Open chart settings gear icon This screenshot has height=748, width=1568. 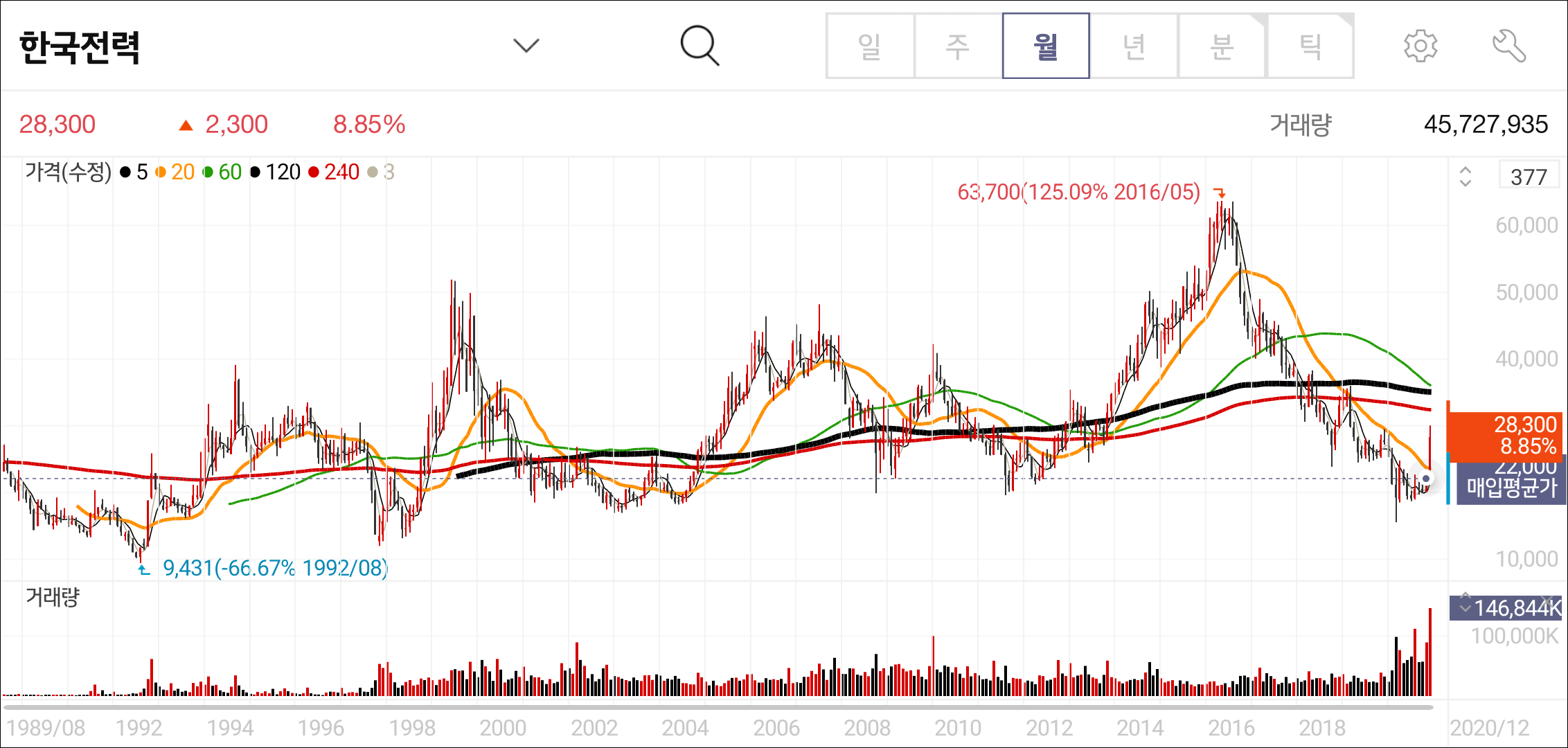tap(1420, 46)
